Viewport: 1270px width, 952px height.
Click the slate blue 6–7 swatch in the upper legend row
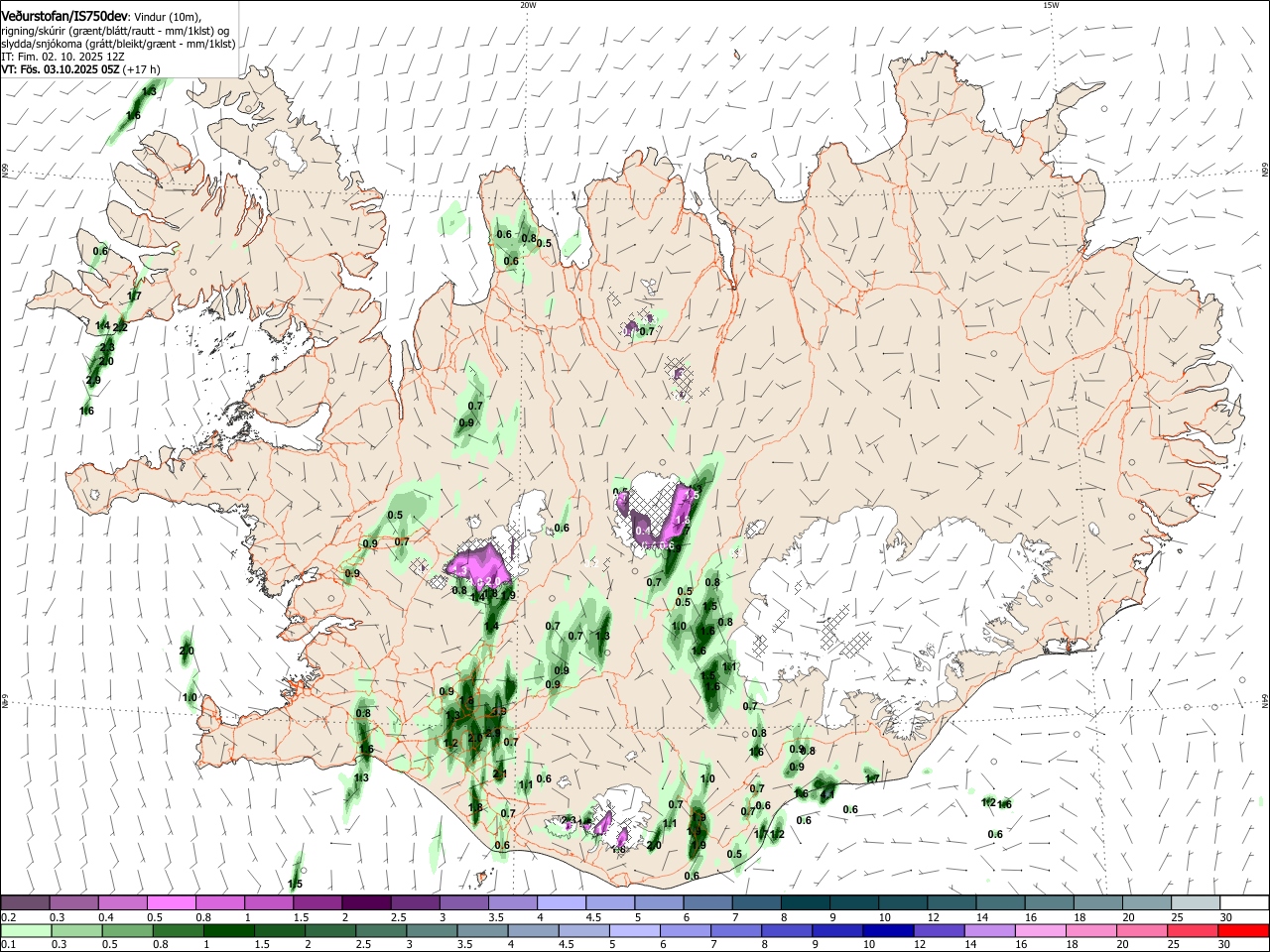pos(707,903)
